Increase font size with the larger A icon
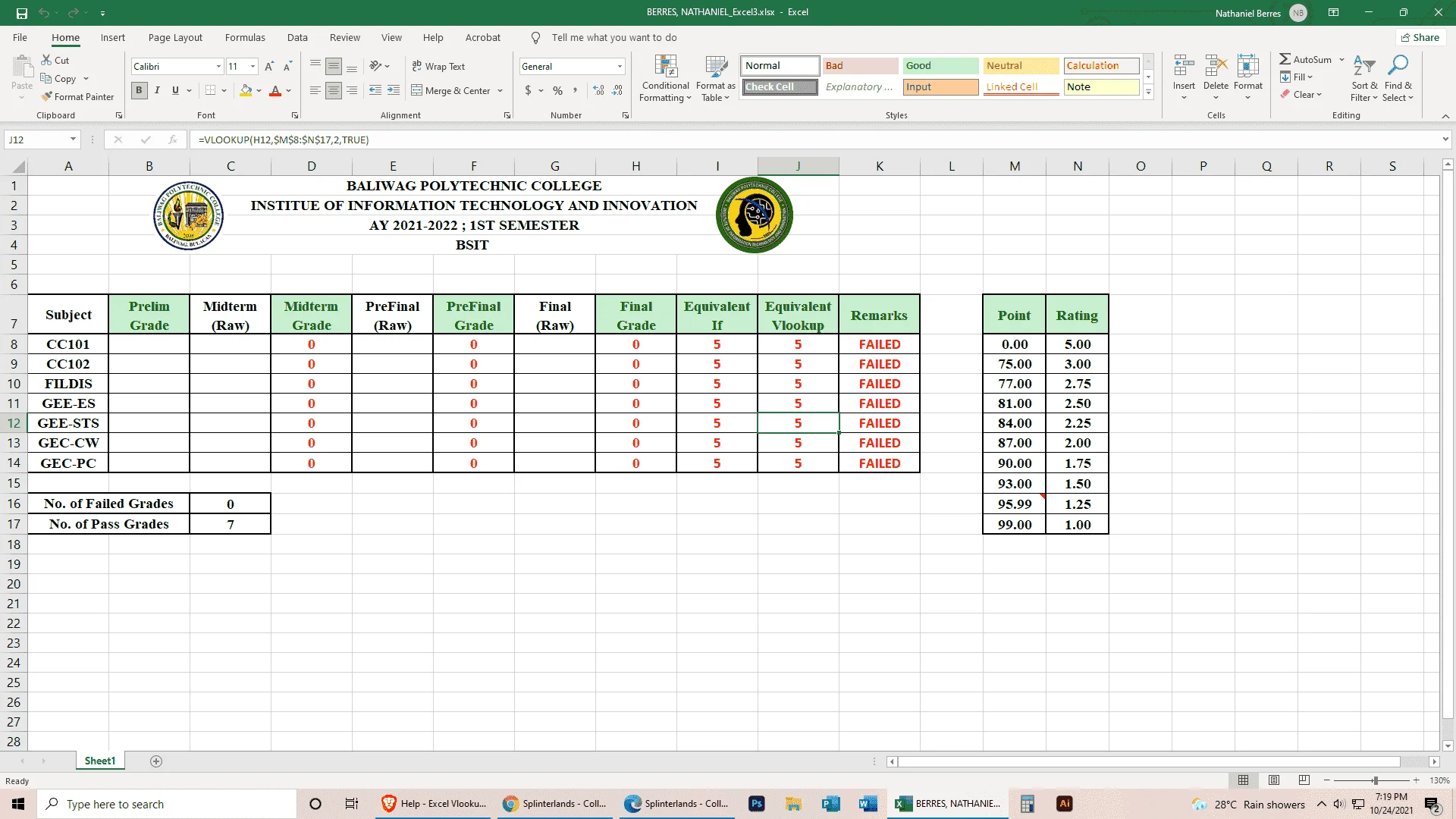Screen dimensions: 1456x819 [x=269, y=67]
